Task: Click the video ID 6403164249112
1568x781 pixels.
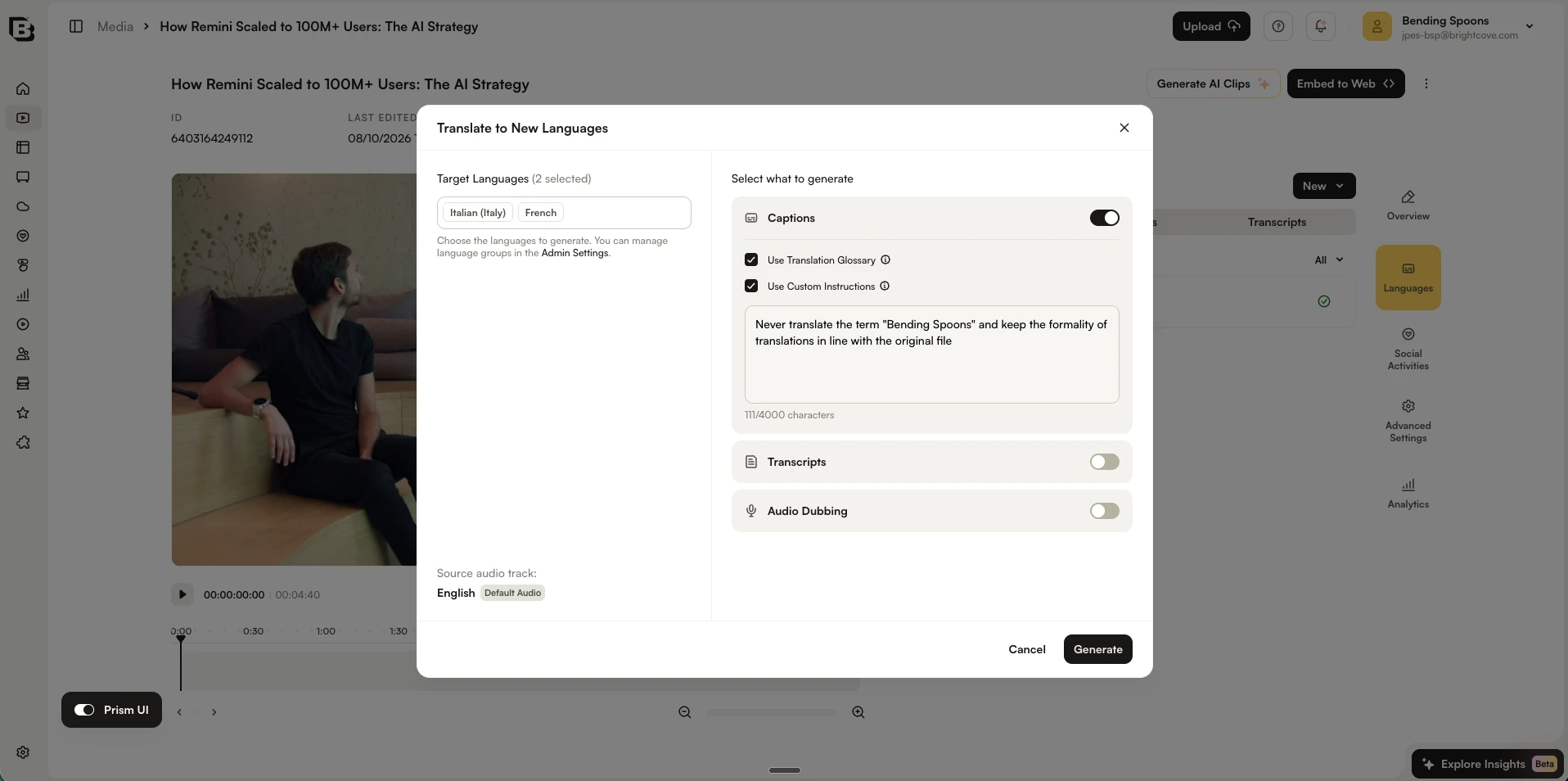Action: click(212, 138)
